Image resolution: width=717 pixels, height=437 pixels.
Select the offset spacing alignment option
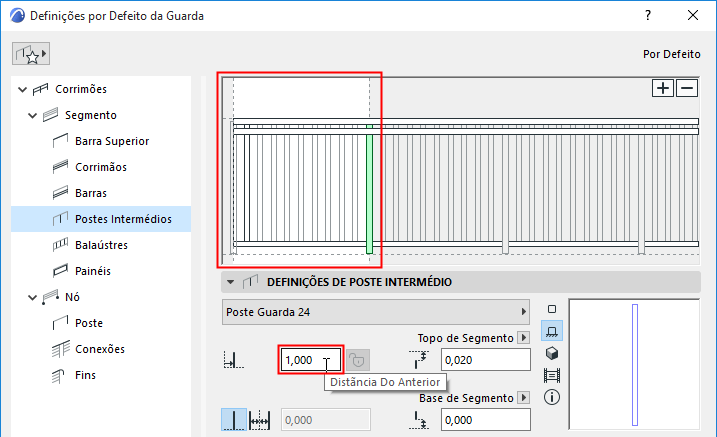[x=259, y=420]
